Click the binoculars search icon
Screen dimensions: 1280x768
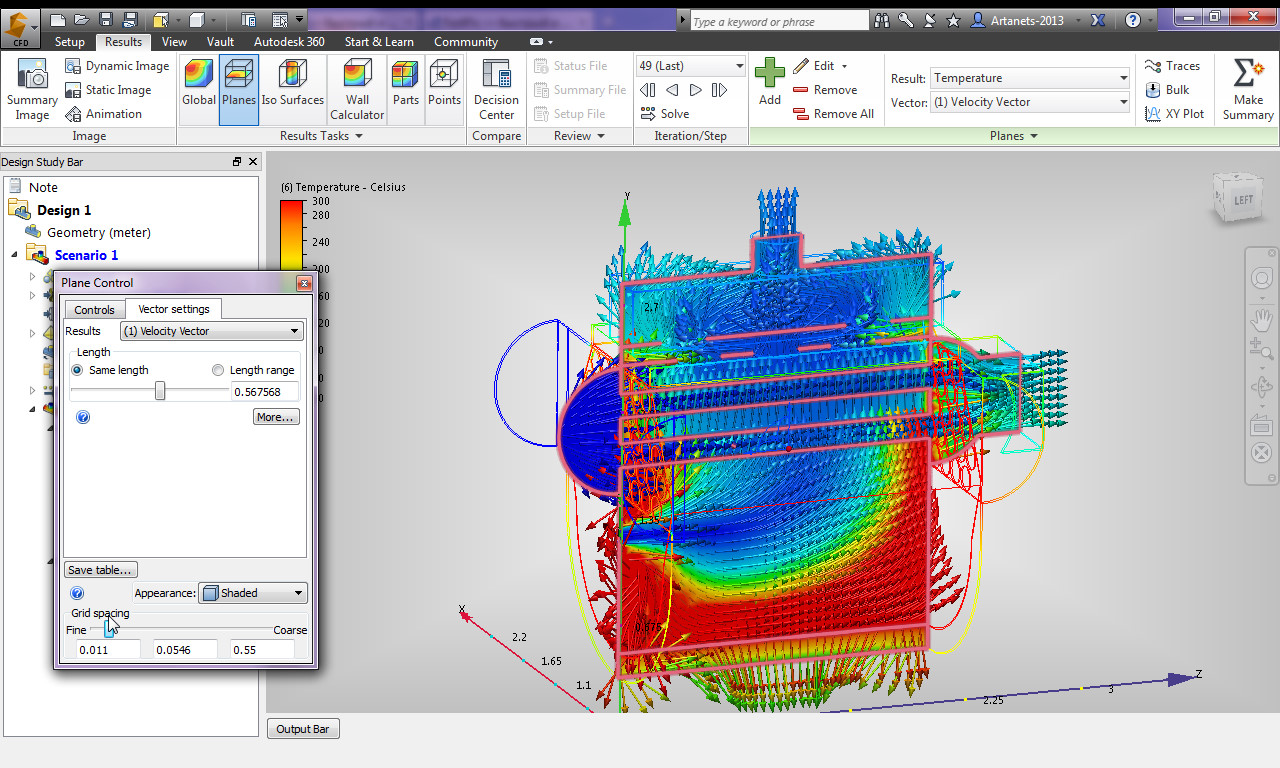tap(882, 20)
